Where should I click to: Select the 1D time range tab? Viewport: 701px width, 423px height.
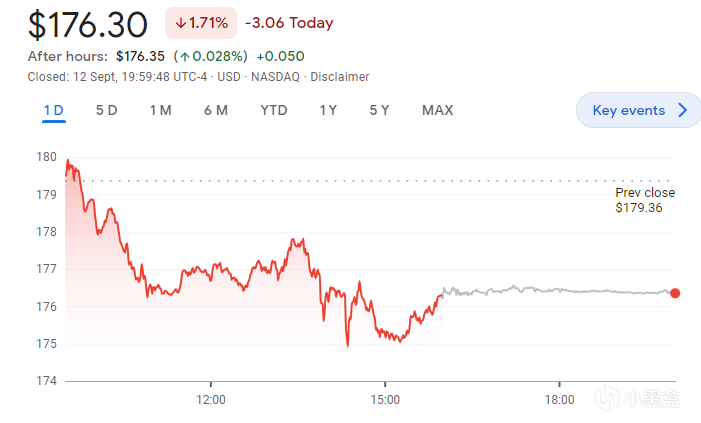click(x=53, y=110)
